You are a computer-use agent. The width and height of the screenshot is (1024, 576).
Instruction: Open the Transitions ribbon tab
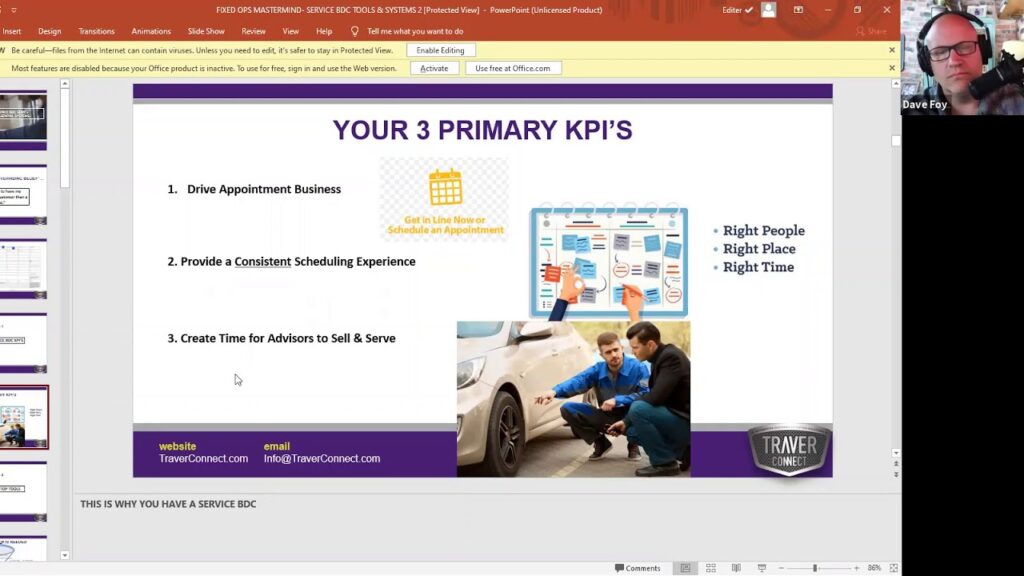pyautogui.click(x=96, y=31)
